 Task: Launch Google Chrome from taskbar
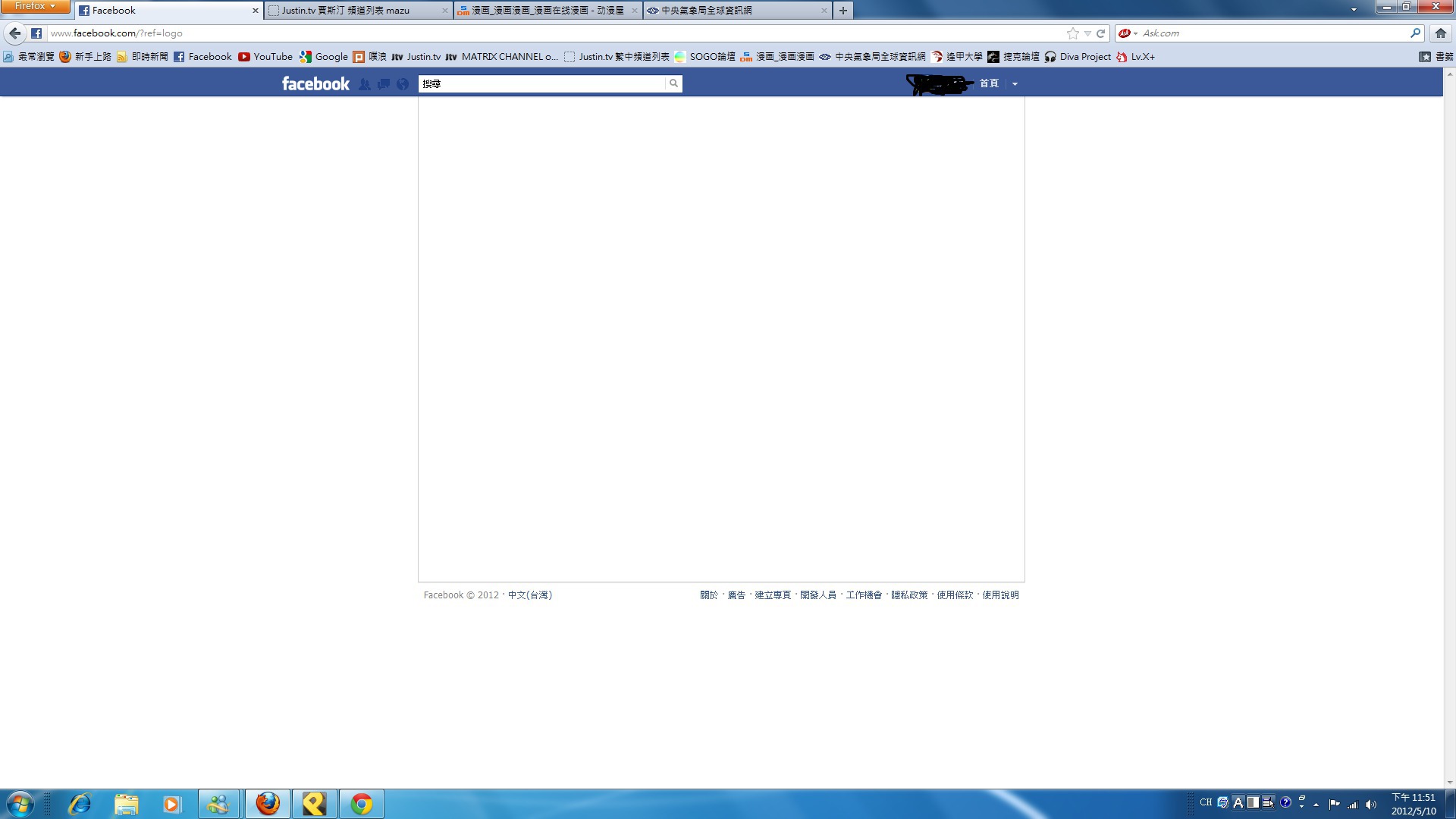pyautogui.click(x=362, y=804)
